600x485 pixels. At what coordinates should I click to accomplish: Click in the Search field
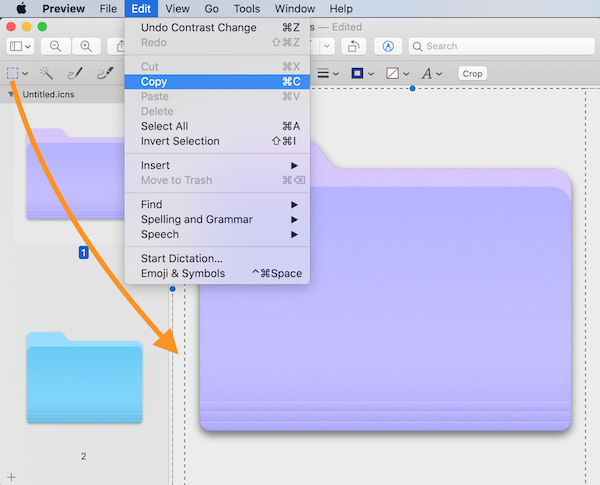[502, 46]
